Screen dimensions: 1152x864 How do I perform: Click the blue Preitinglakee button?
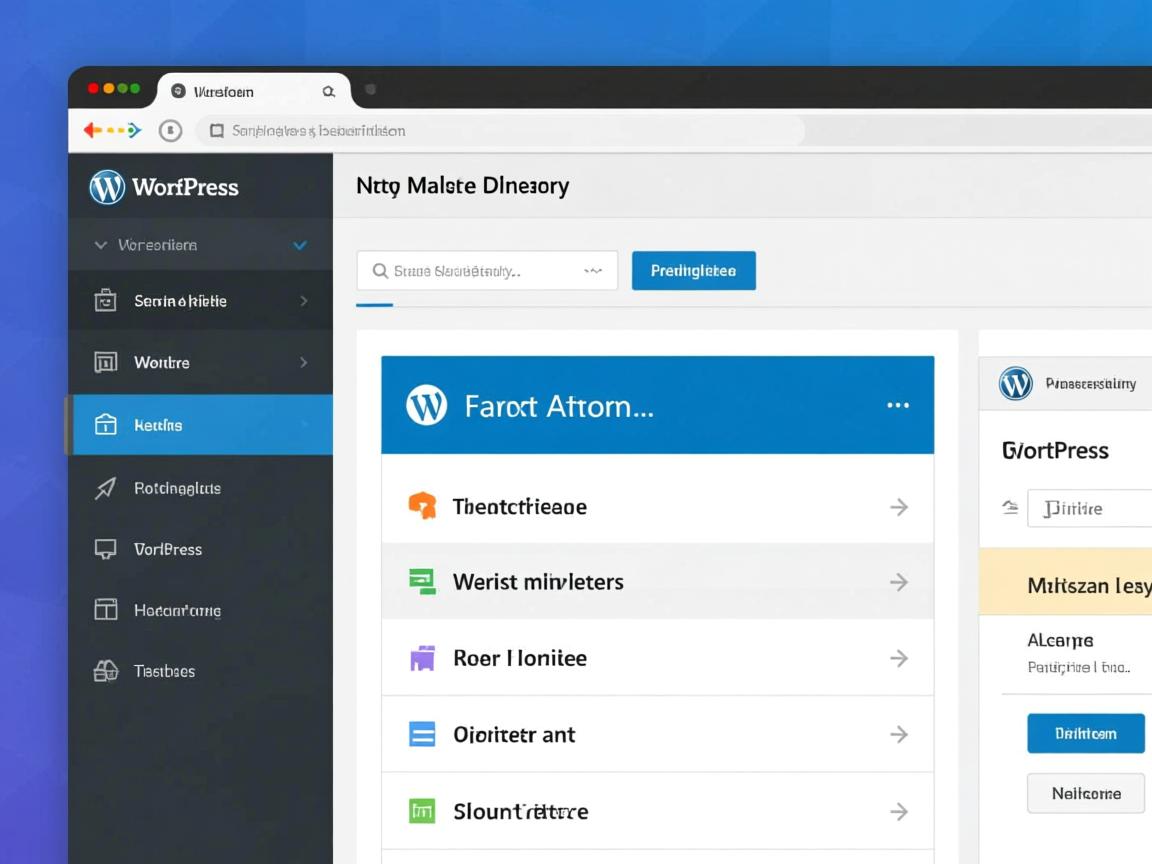693,271
